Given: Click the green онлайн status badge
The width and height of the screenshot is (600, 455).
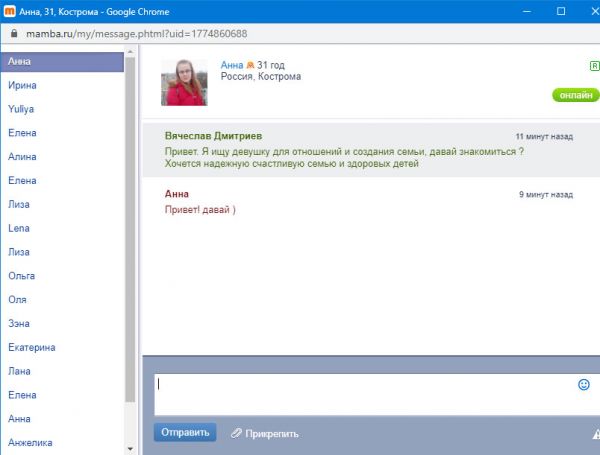Looking at the screenshot, I should [x=574, y=95].
